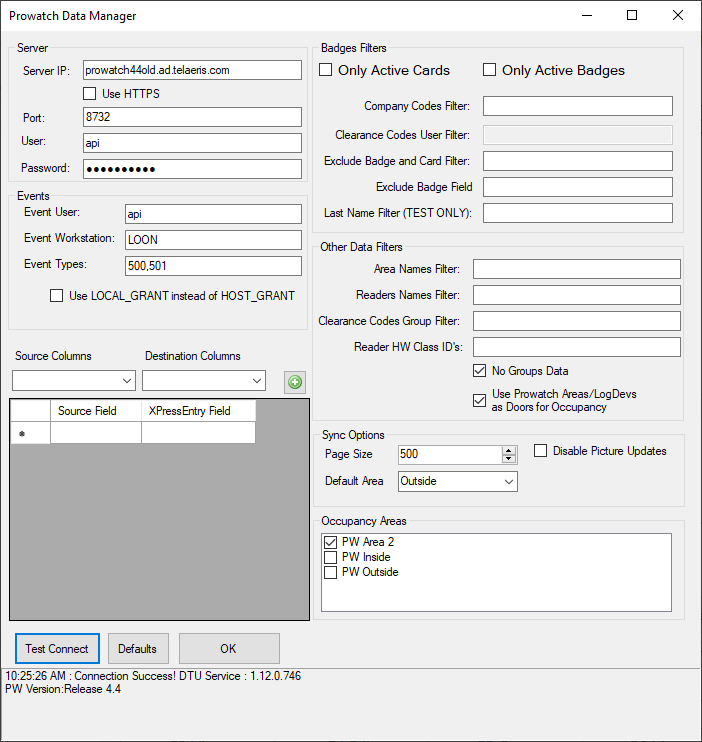Click the Server IP input field
The height and width of the screenshot is (742, 702).
(x=192, y=70)
